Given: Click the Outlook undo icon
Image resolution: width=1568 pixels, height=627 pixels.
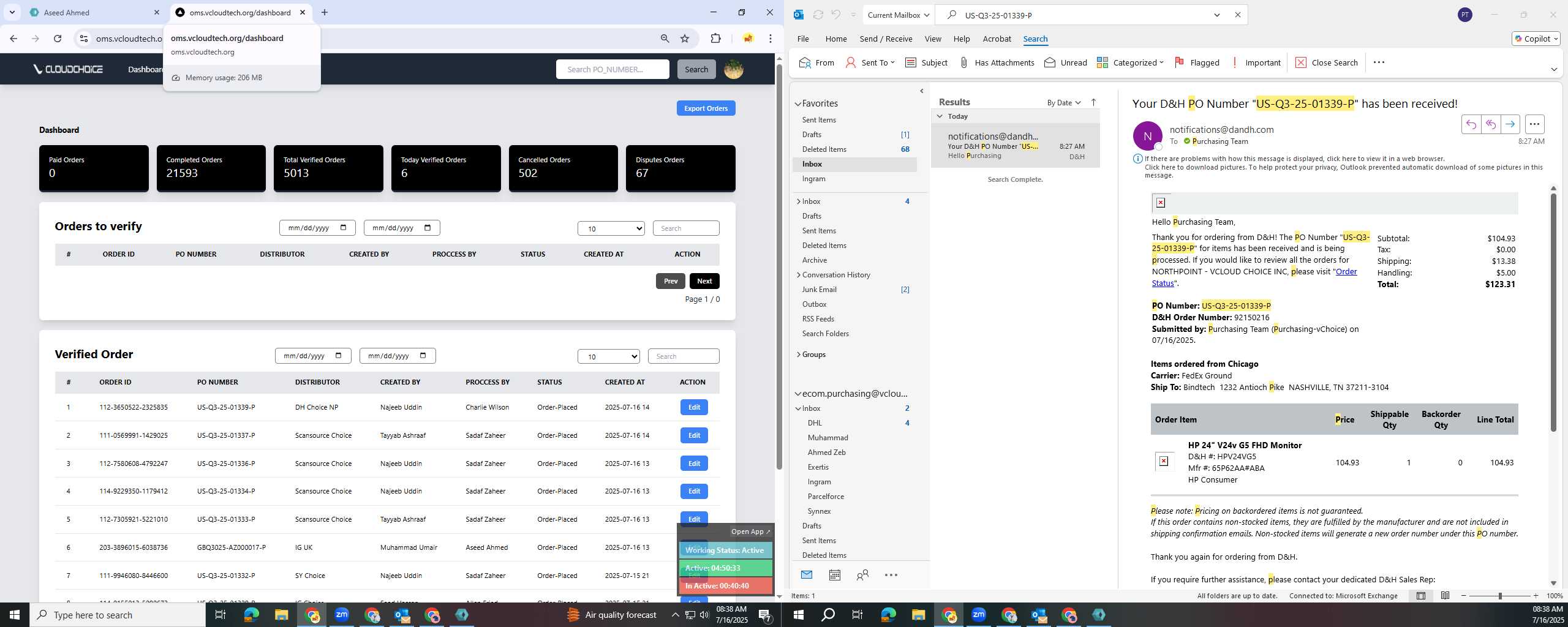Looking at the screenshot, I should [835, 15].
